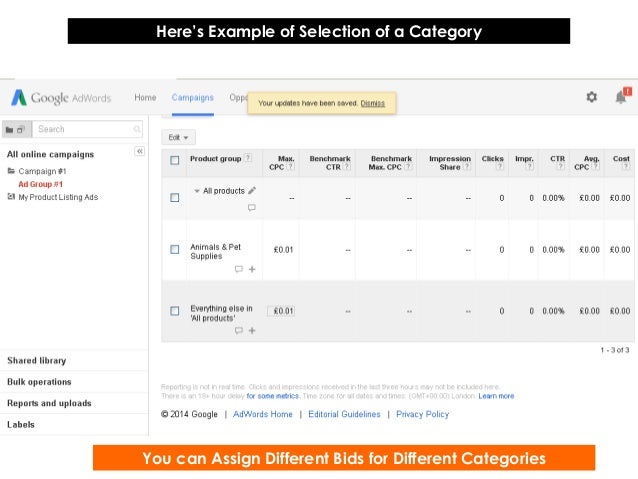Click help icon under CTR header
The height and width of the screenshot is (479, 638).
[561, 166]
